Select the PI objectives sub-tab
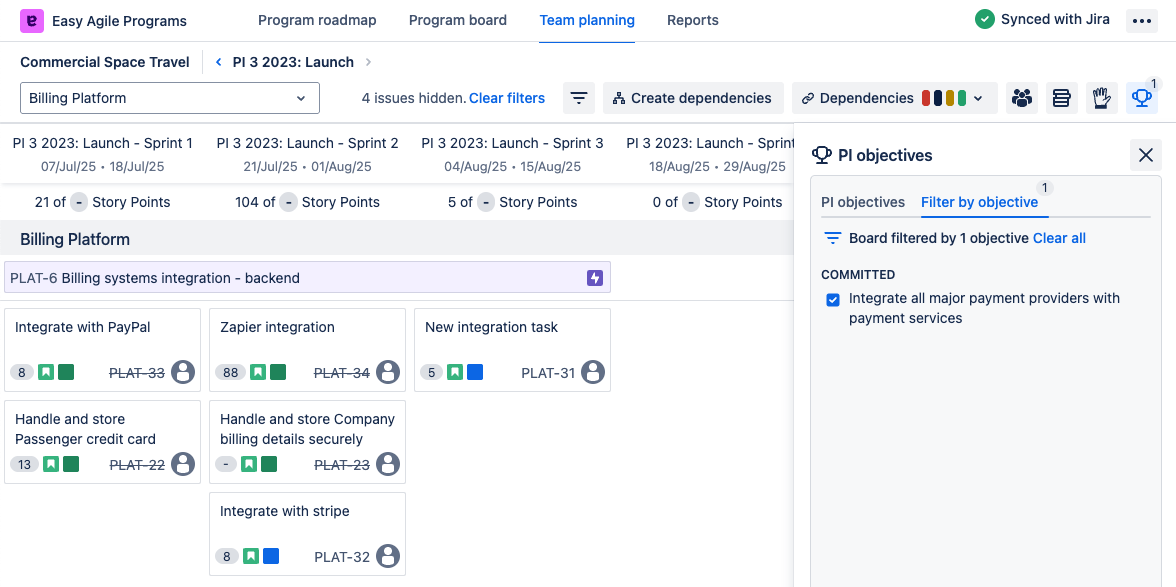Screen dimensions: 1176x587 862,202
